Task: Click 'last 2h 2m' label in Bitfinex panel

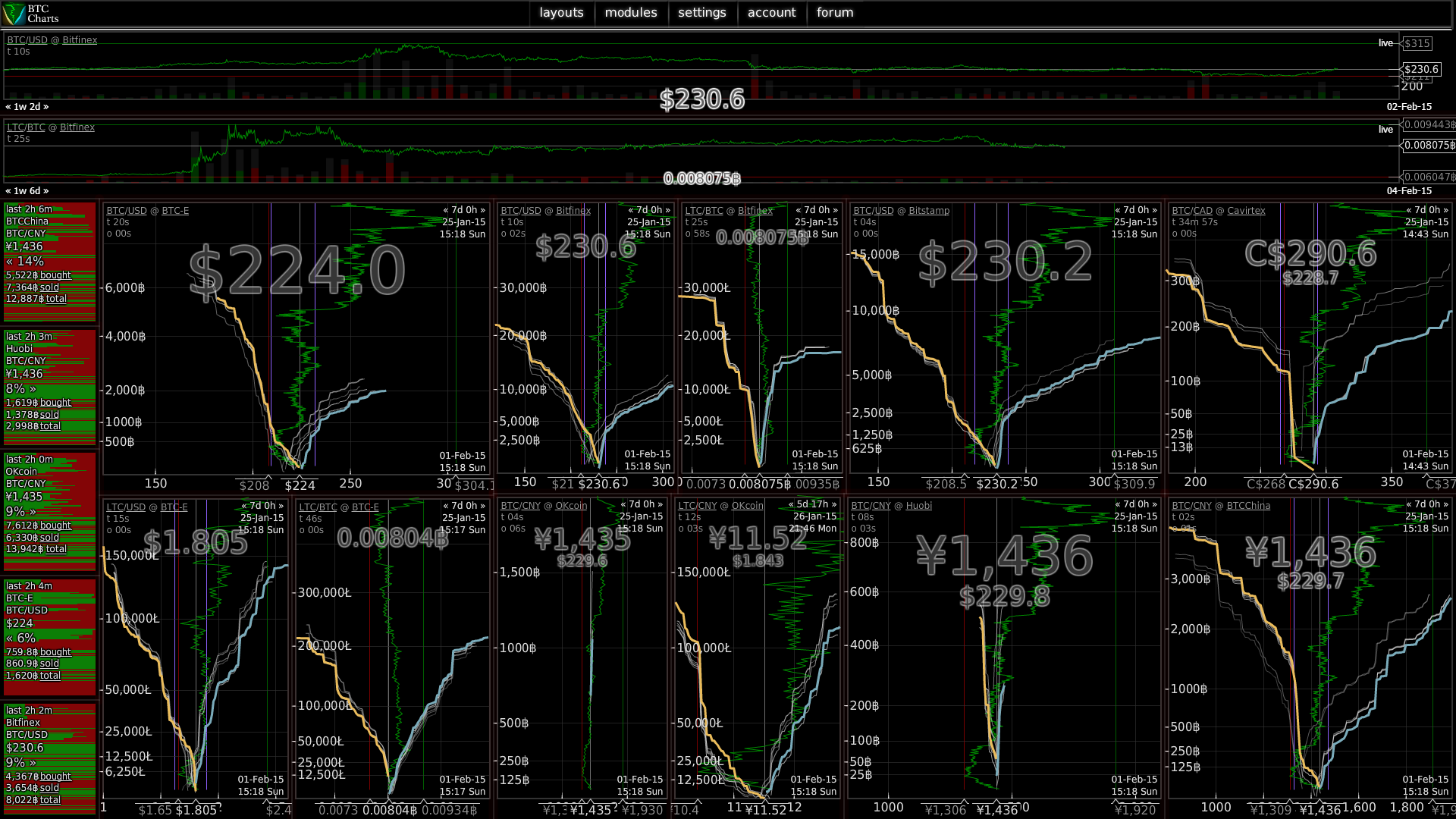Action: [30, 711]
